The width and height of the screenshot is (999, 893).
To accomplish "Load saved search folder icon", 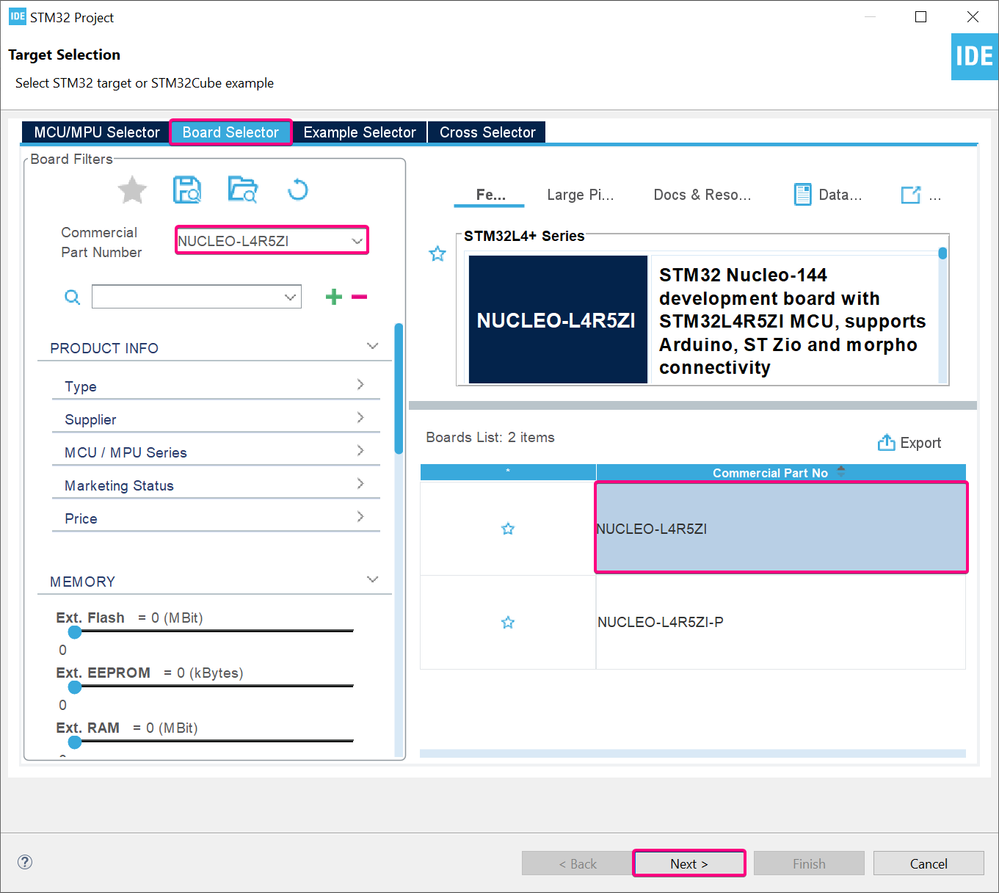I will coord(243,190).
